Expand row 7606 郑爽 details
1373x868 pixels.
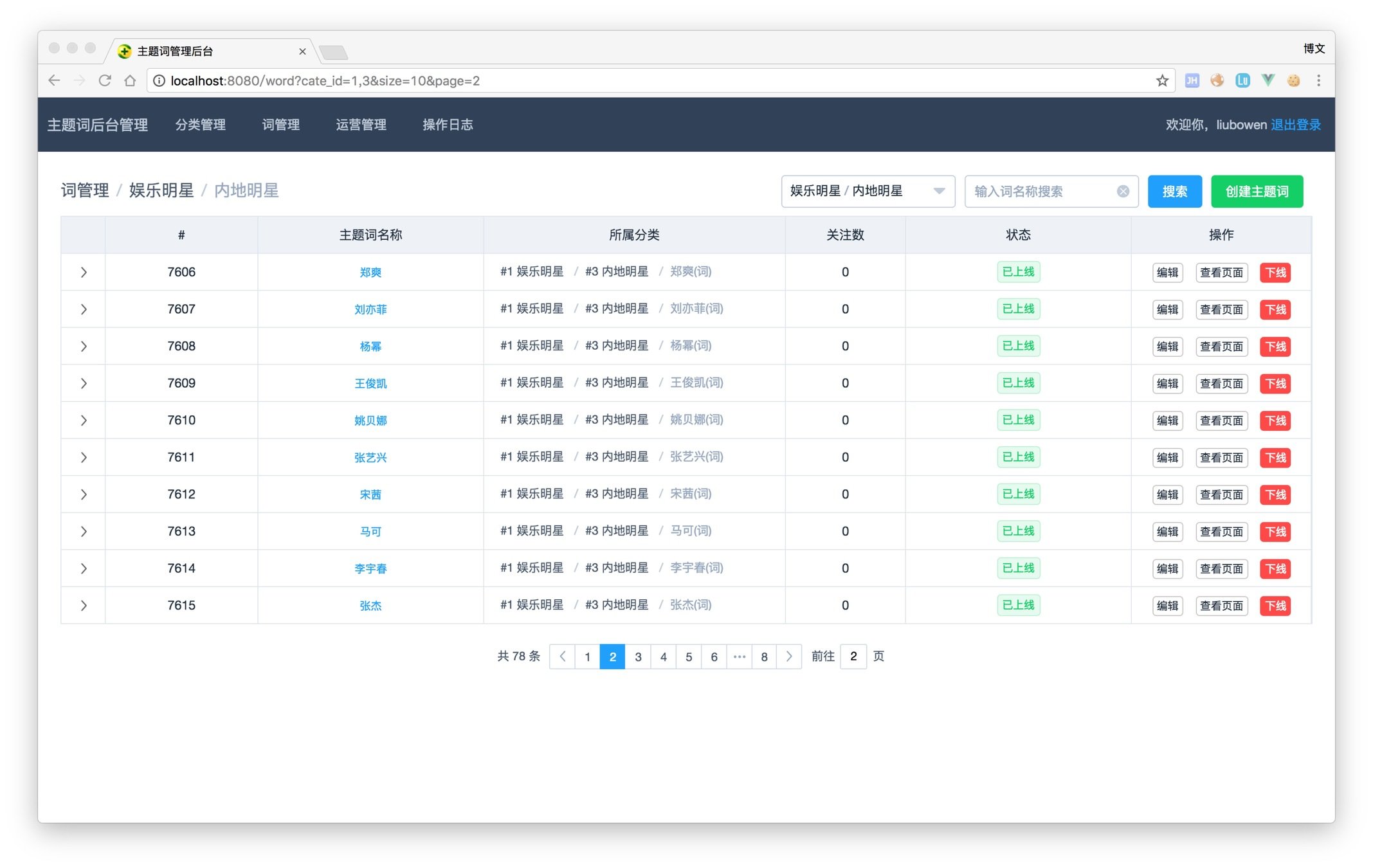(84, 273)
